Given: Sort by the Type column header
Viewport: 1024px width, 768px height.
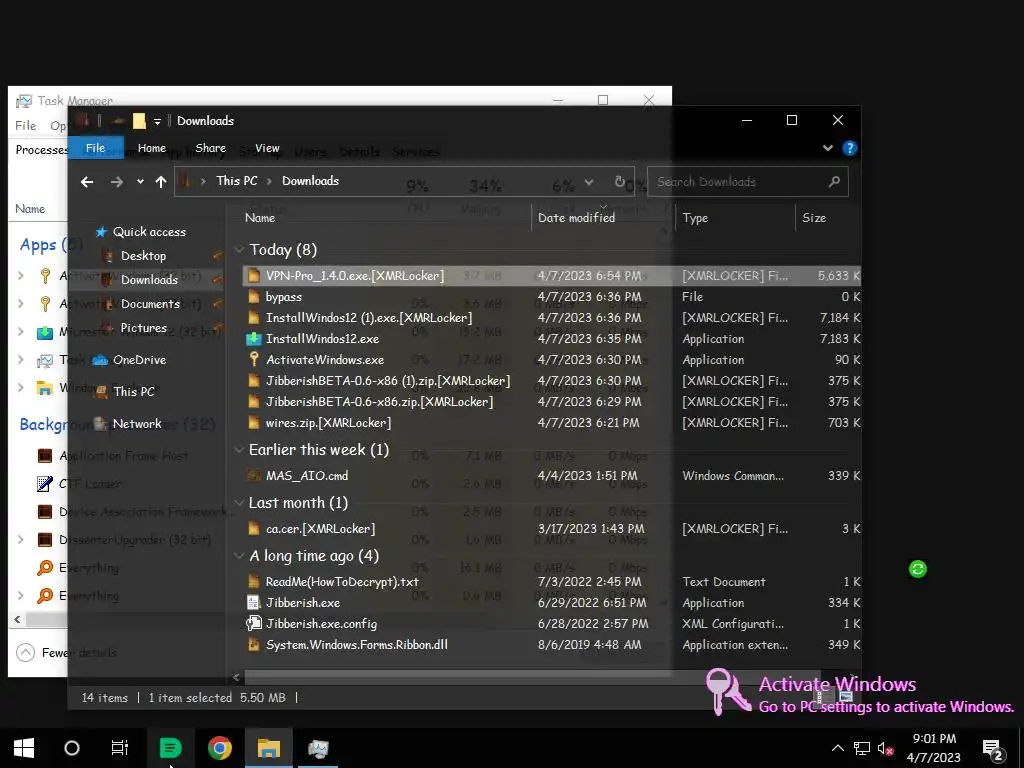Looking at the screenshot, I should [695, 218].
